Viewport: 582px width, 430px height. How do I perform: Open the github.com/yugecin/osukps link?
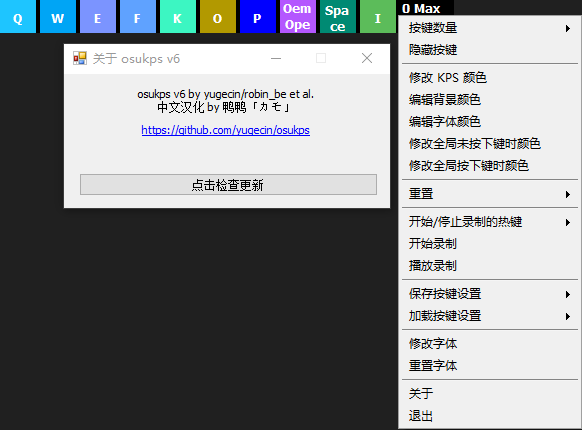tap(225, 130)
